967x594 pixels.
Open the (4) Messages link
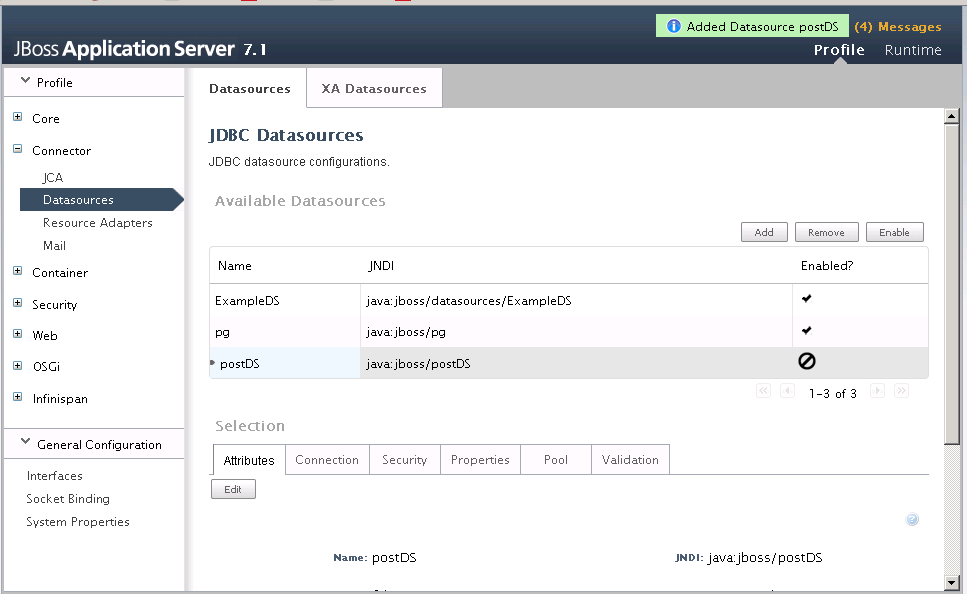coord(898,27)
